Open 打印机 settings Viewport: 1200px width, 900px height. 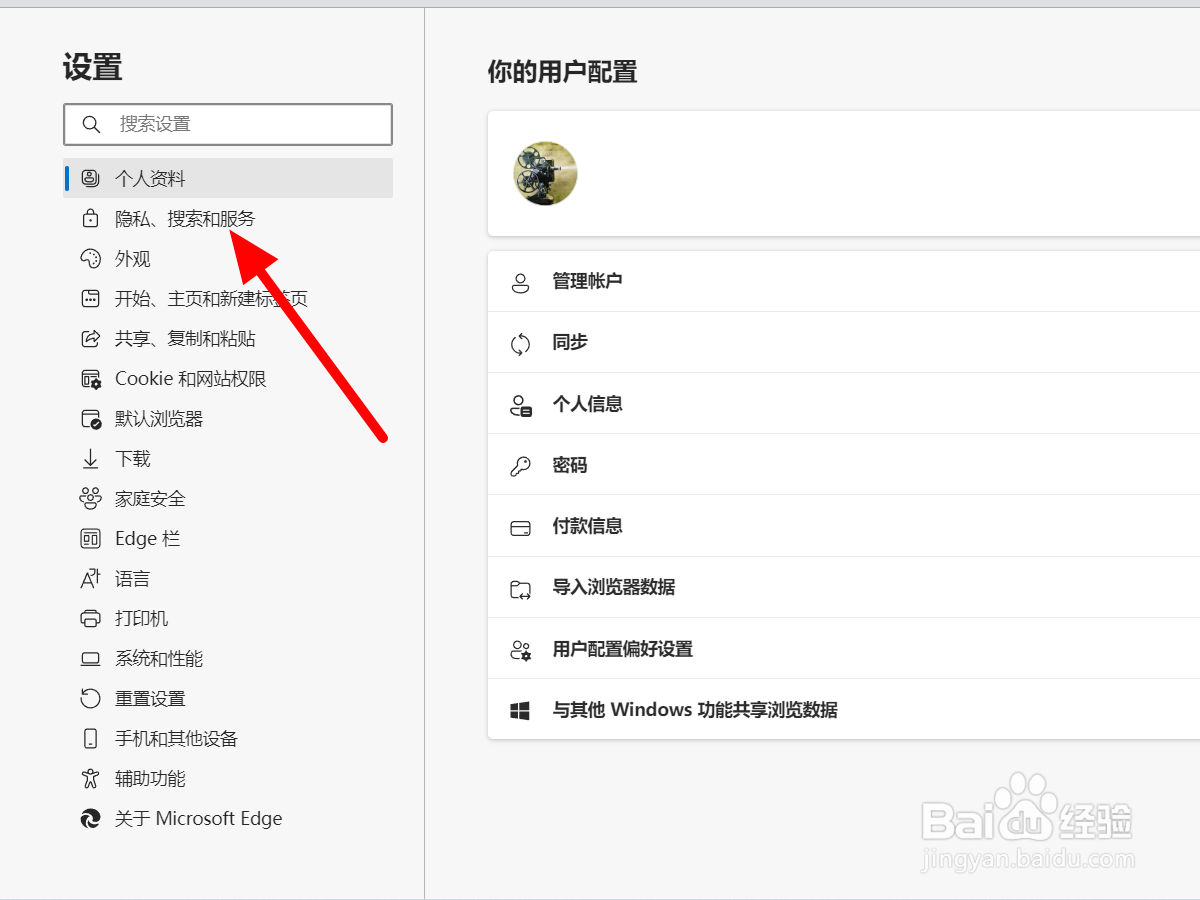click(x=228, y=619)
